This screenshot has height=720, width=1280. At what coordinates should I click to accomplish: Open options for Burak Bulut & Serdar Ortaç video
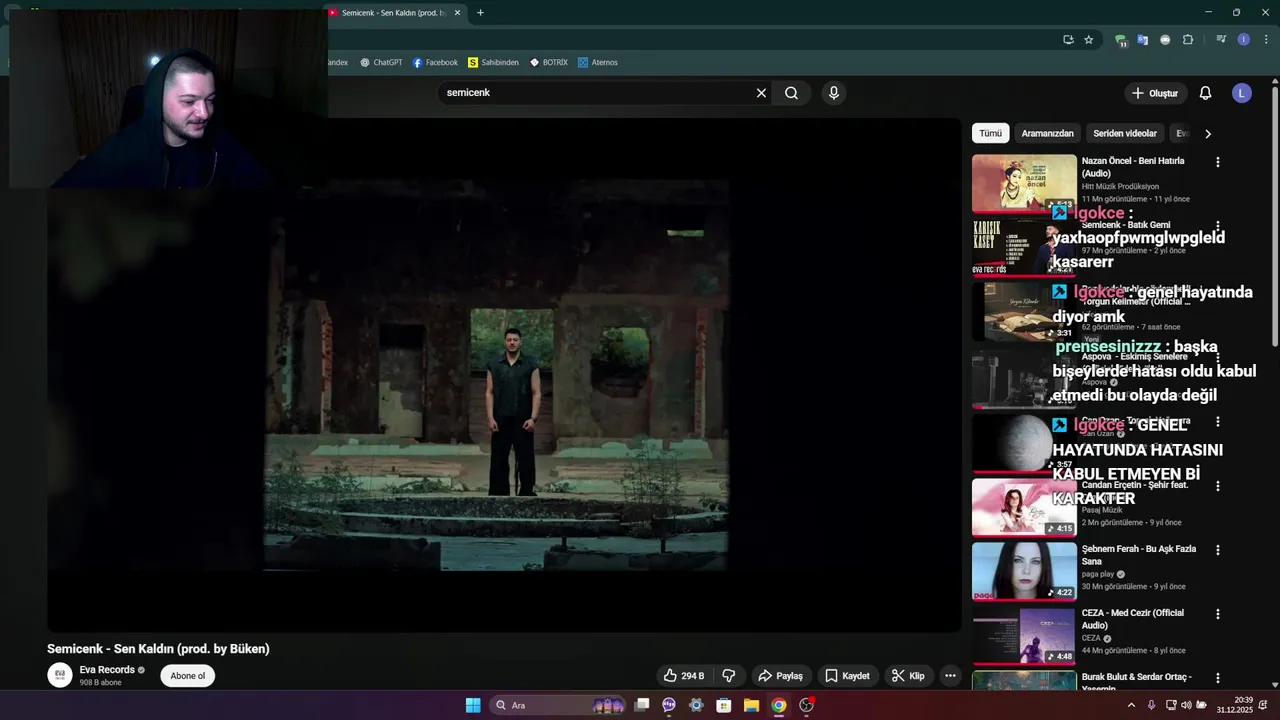coord(1217,678)
